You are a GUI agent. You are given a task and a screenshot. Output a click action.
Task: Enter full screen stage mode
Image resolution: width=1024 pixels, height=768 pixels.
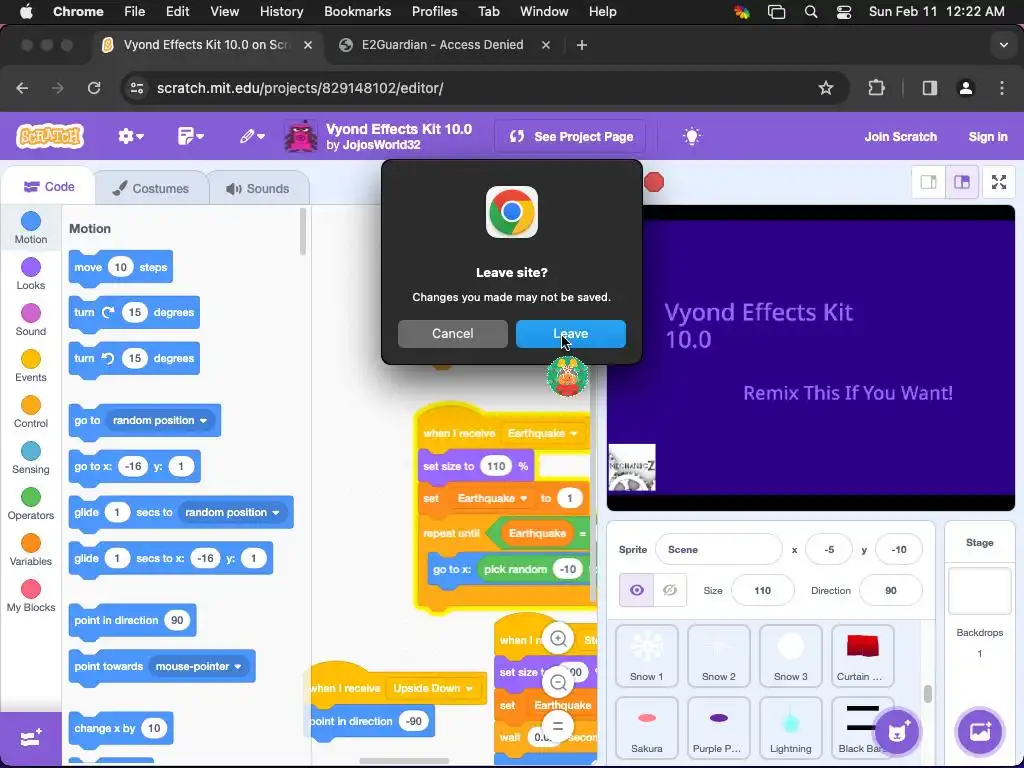[x=999, y=182]
